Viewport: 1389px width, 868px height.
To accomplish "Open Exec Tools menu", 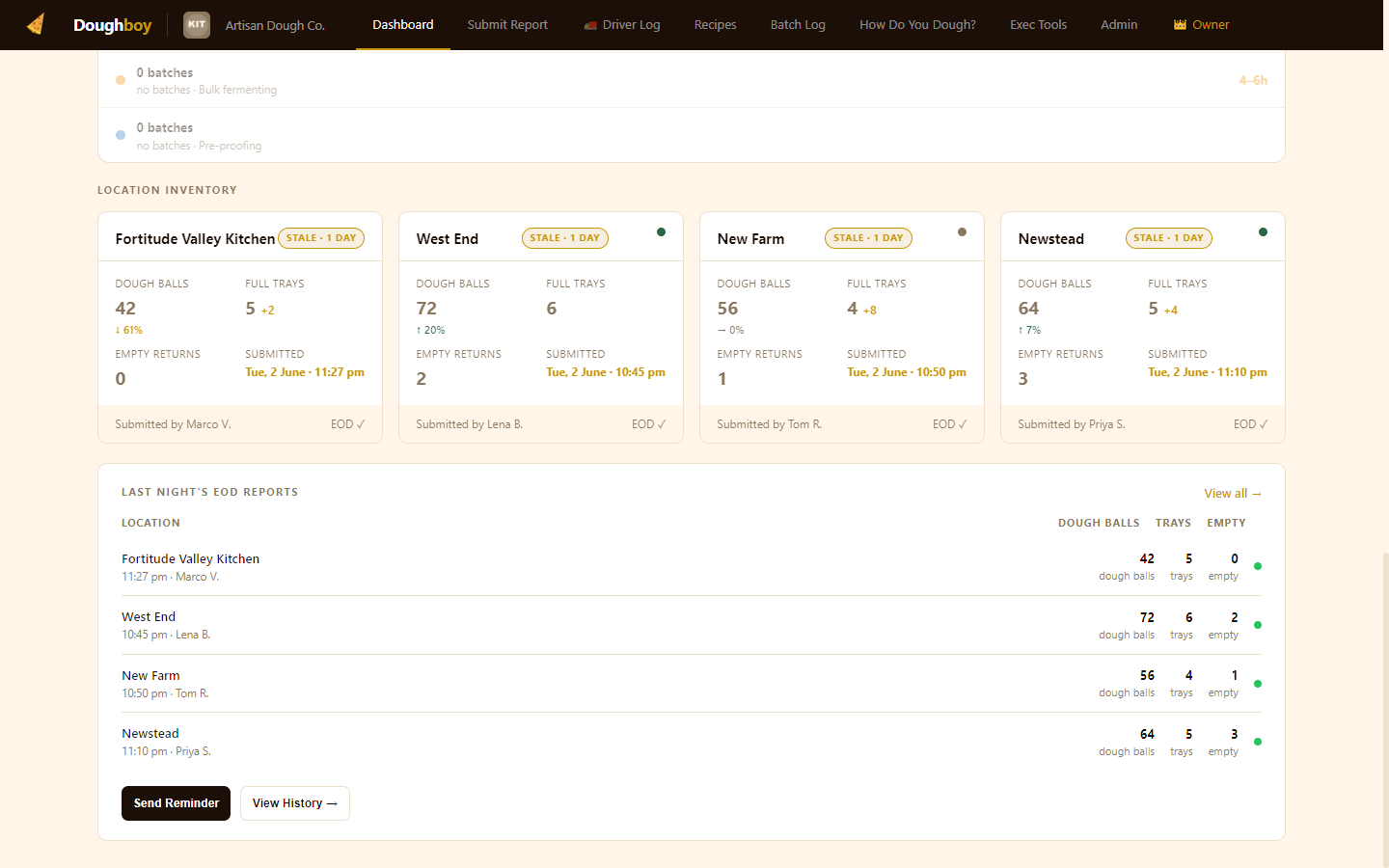I will [1038, 25].
